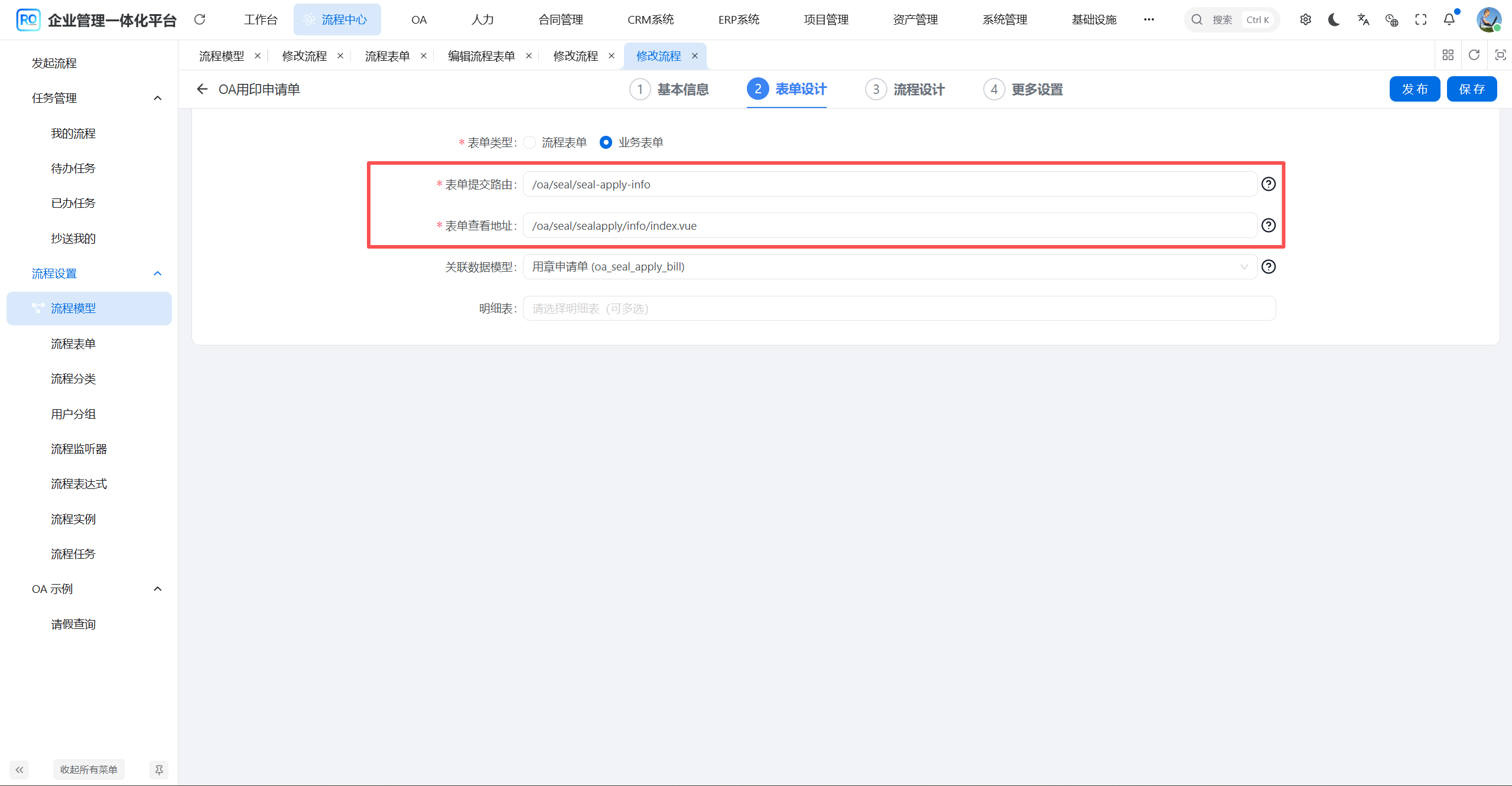Open the 明细表 multi-select field
This screenshot has width=1512, height=786.
click(886, 308)
